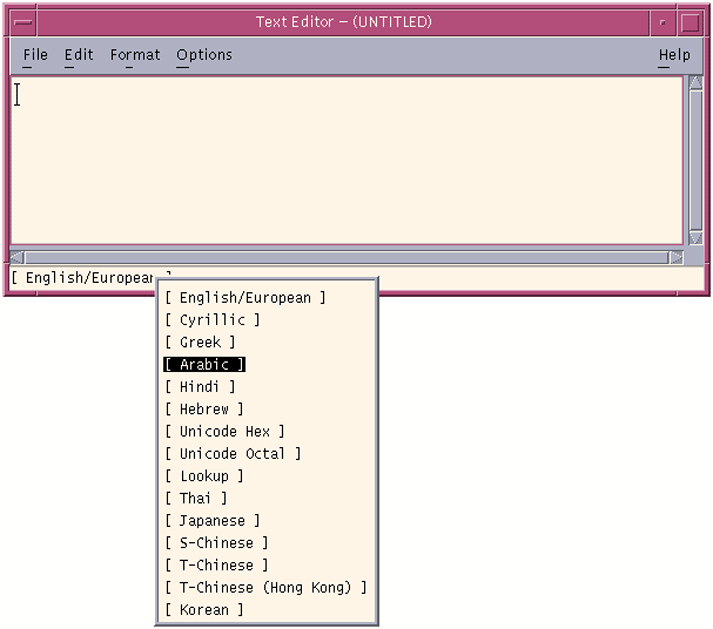Open the window menu button in title bar
Viewport: 713px width, 629px height.
(24, 22)
